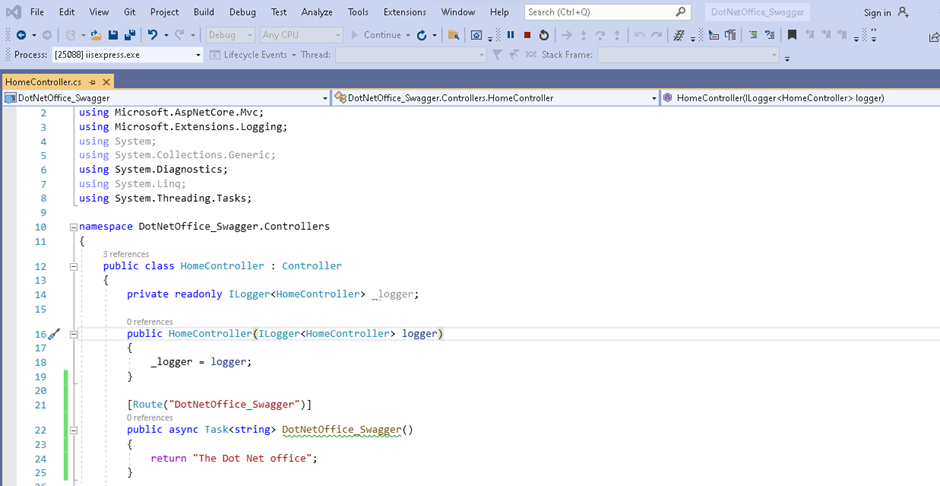Image resolution: width=940 pixels, height=486 pixels.
Task: Click the Step Out icon
Action: [x=617, y=35]
